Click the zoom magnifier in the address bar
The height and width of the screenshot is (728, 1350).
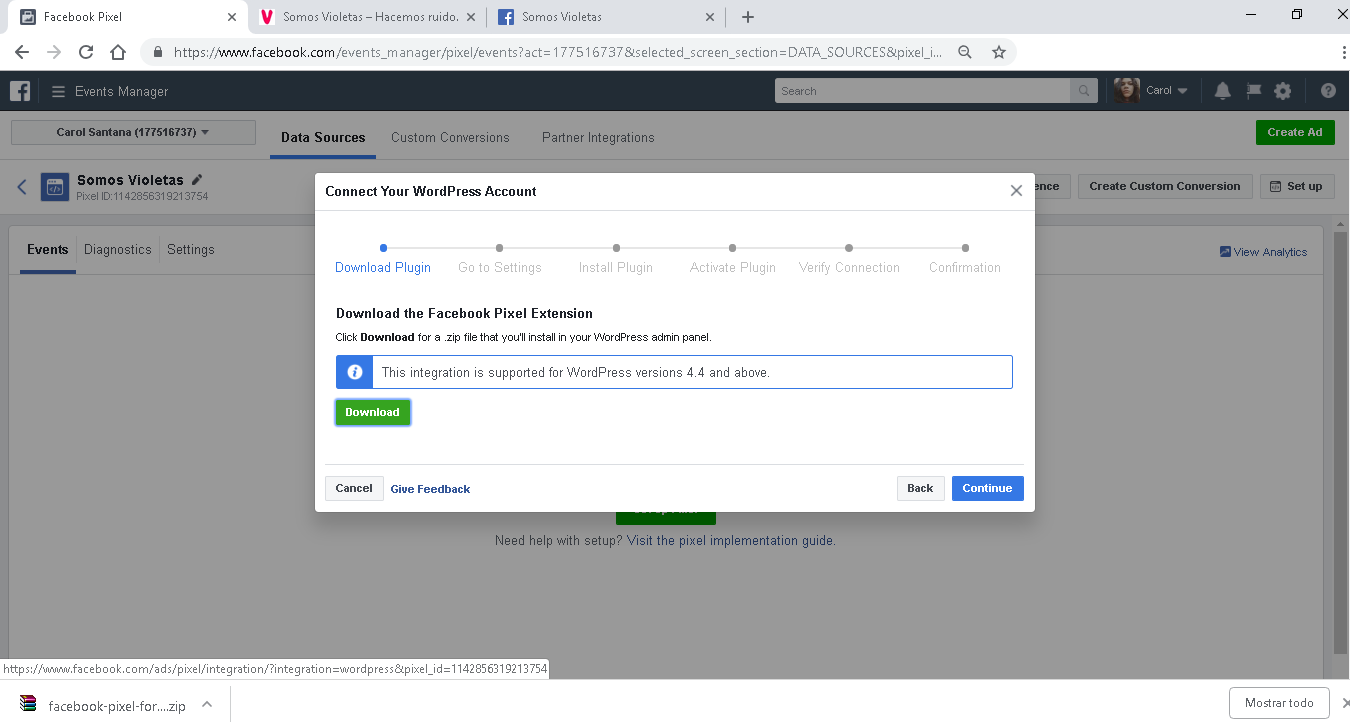point(965,52)
